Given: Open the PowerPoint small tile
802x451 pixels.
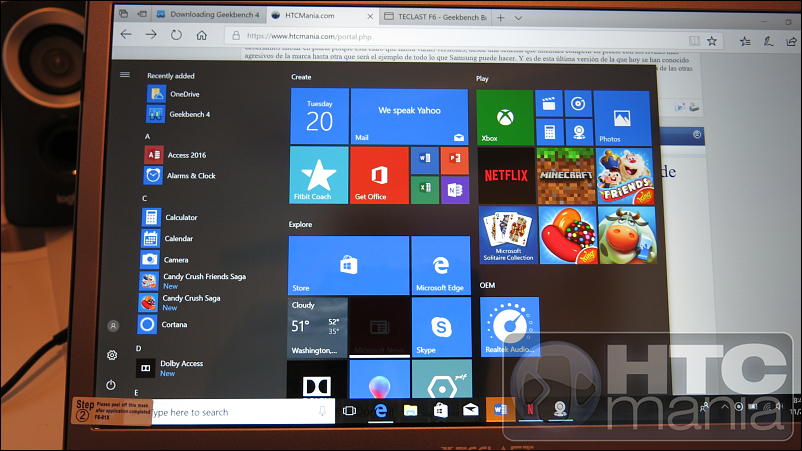Looking at the screenshot, I should [455, 161].
